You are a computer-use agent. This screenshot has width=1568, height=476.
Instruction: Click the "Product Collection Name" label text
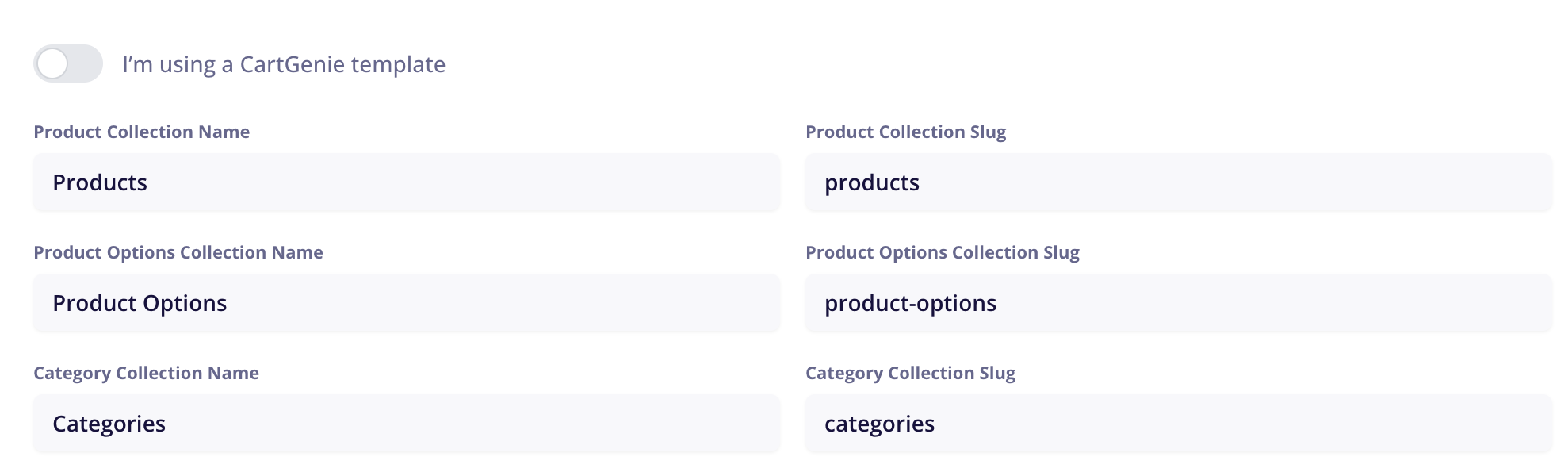coord(141,132)
